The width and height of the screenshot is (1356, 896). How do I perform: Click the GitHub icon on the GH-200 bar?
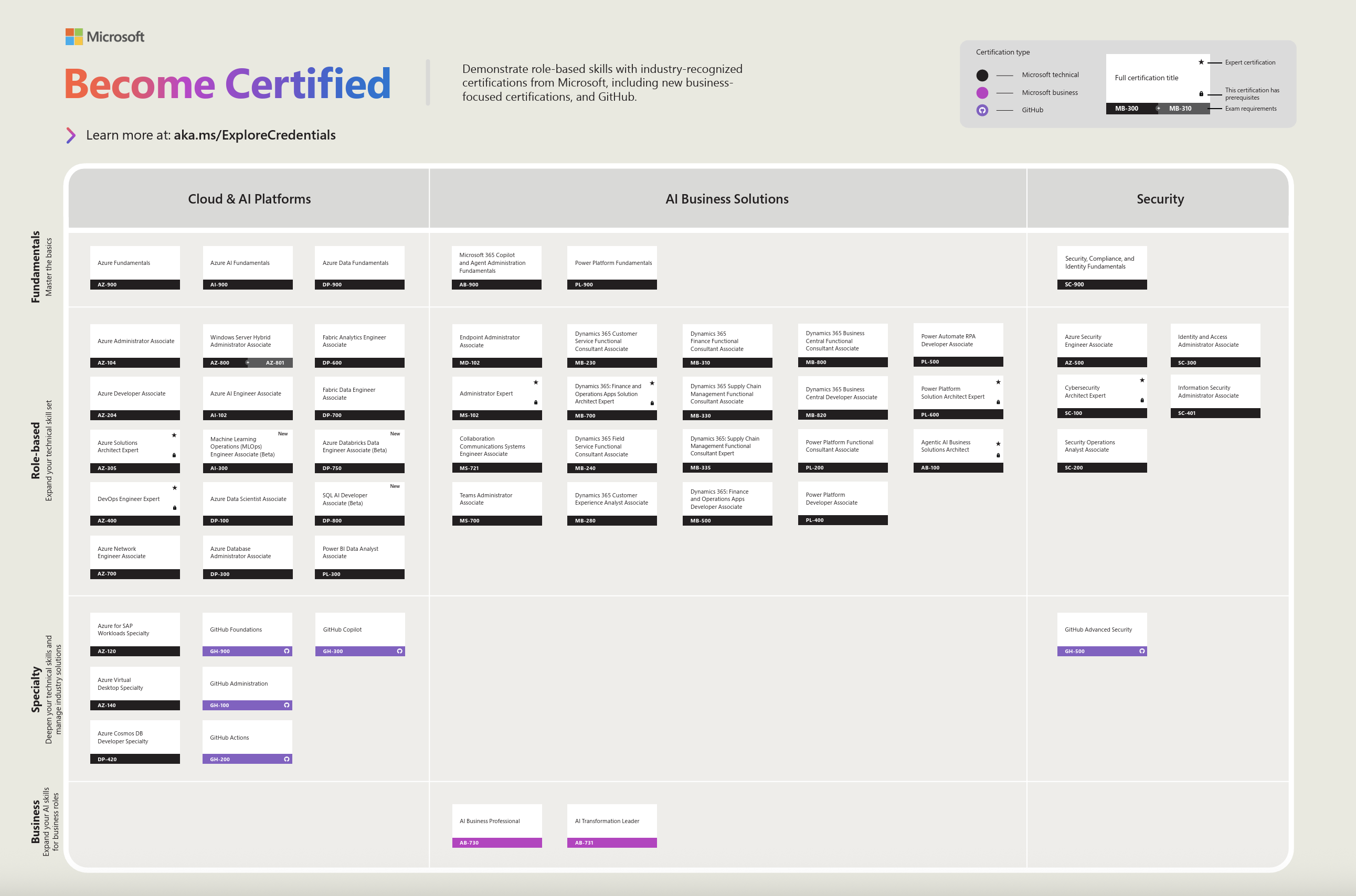(287, 759)
